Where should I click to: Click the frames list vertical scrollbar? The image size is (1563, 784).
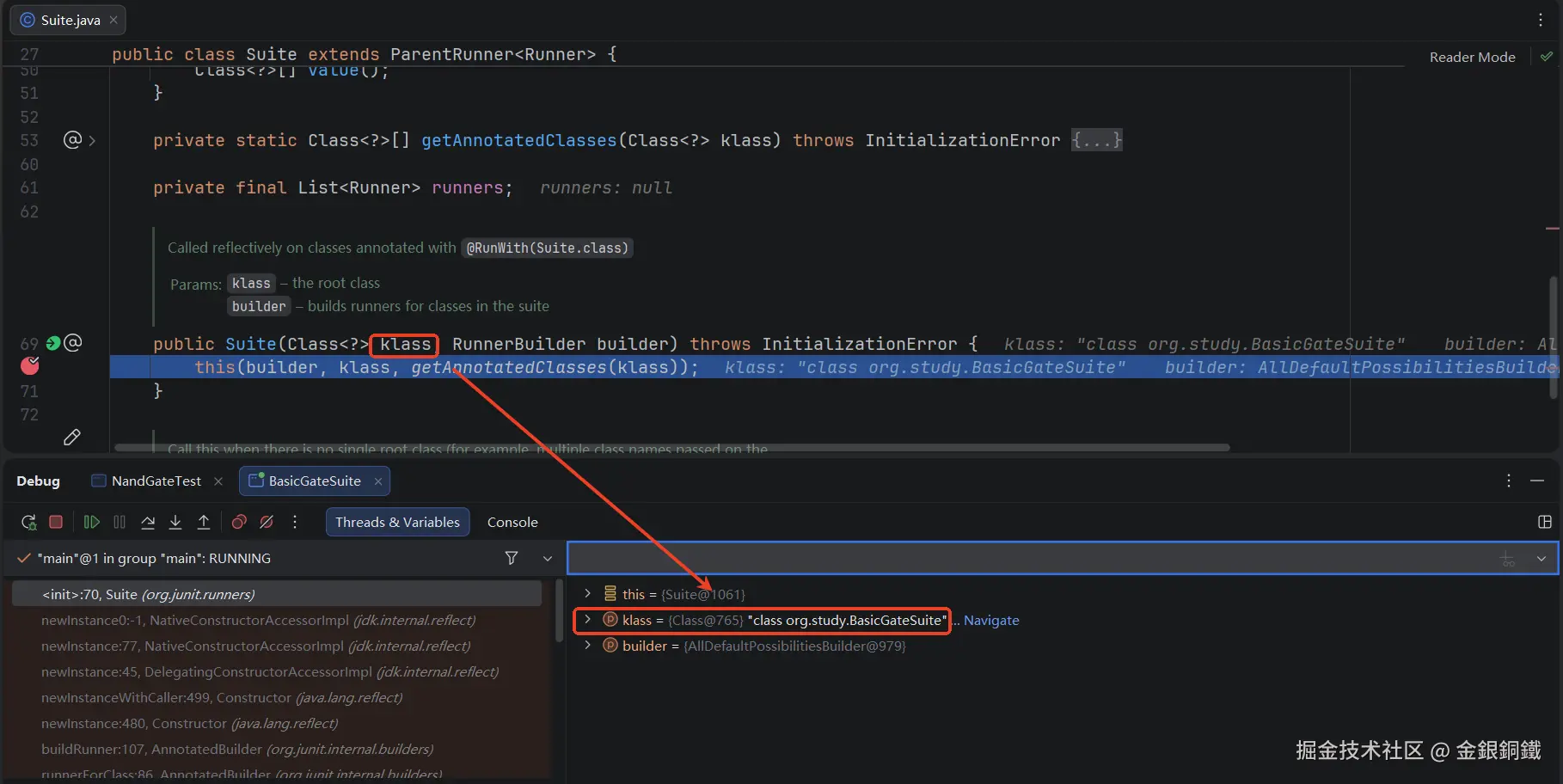coord(559,610)
